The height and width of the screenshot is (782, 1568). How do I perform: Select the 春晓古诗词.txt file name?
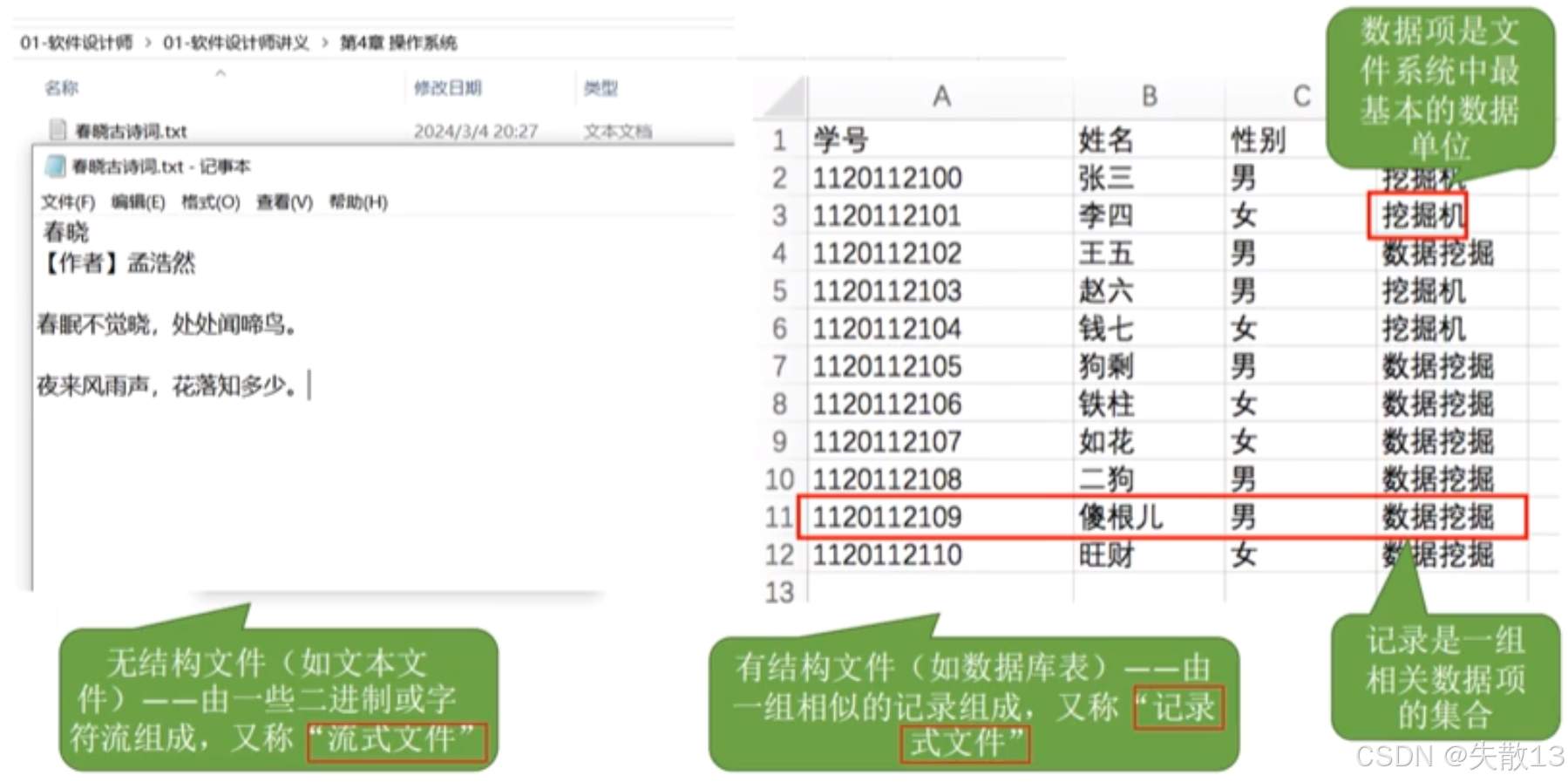(x=131, y=131)
